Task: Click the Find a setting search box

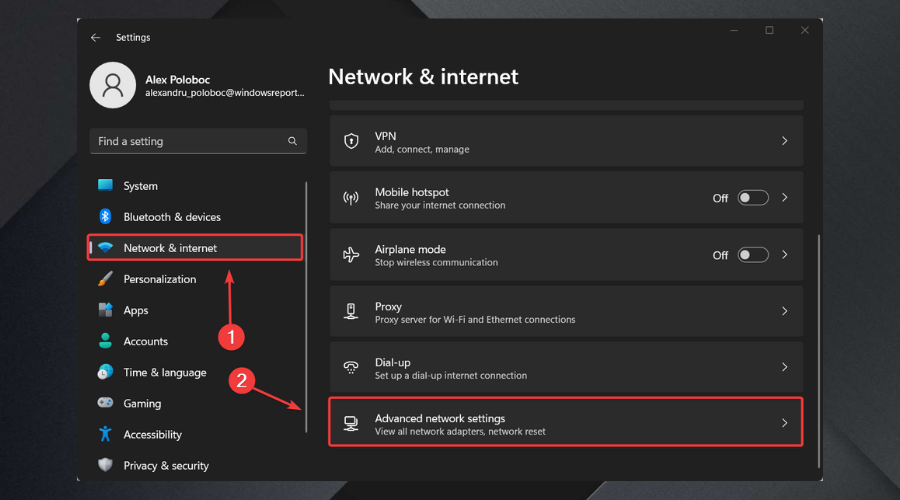Action: [190, 141]
